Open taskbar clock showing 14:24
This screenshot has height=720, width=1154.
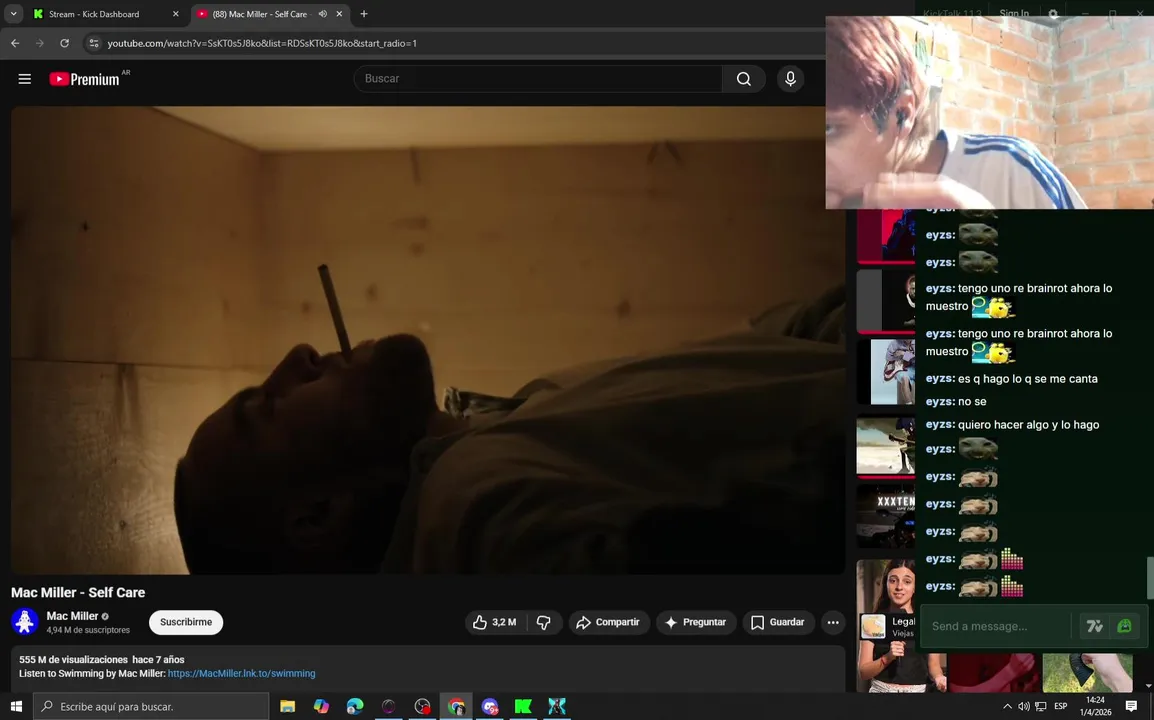coord(1095,706)
